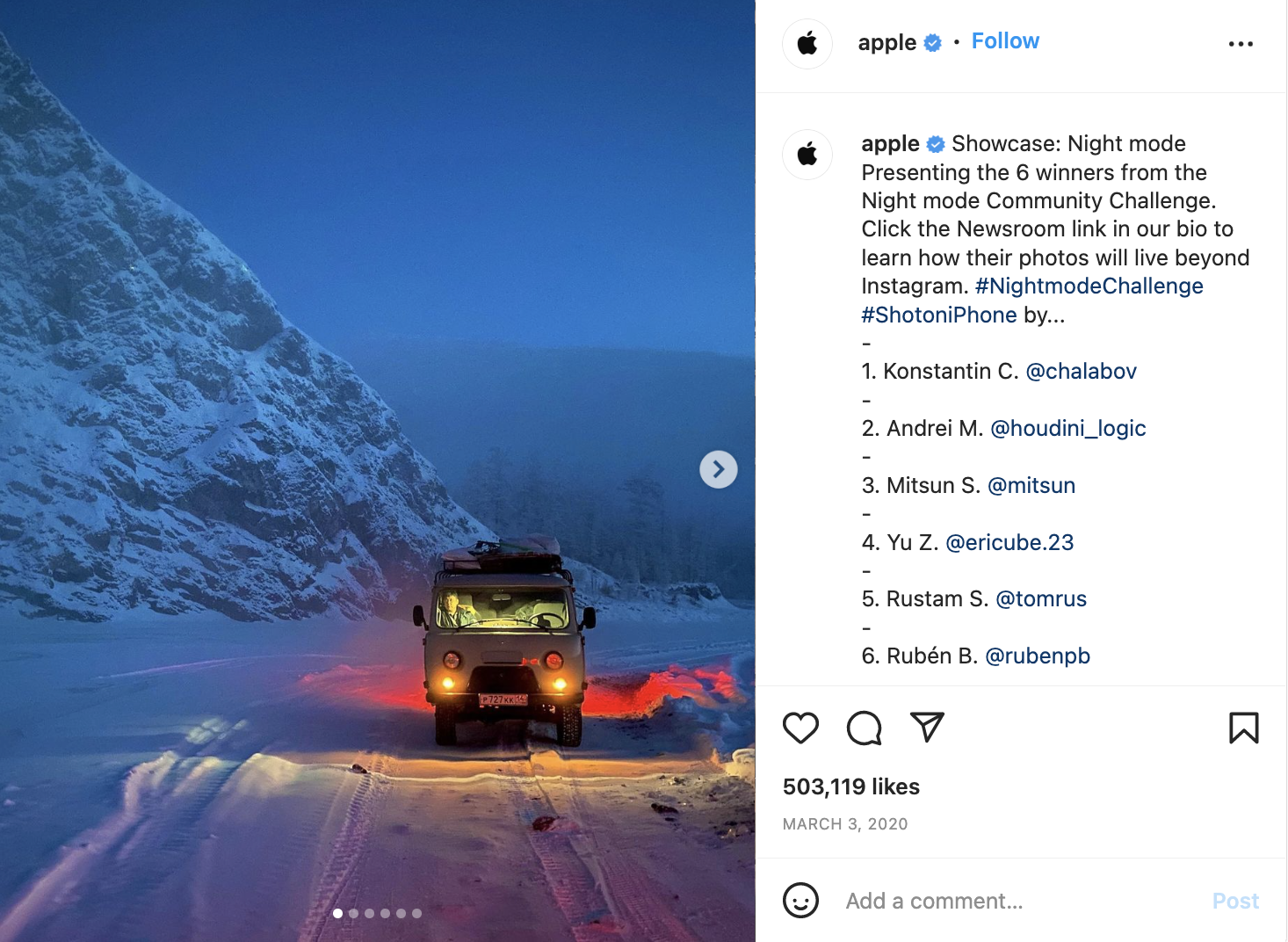
Task: Advance to the next photo with arrow
Action: (x=719, y=469)
